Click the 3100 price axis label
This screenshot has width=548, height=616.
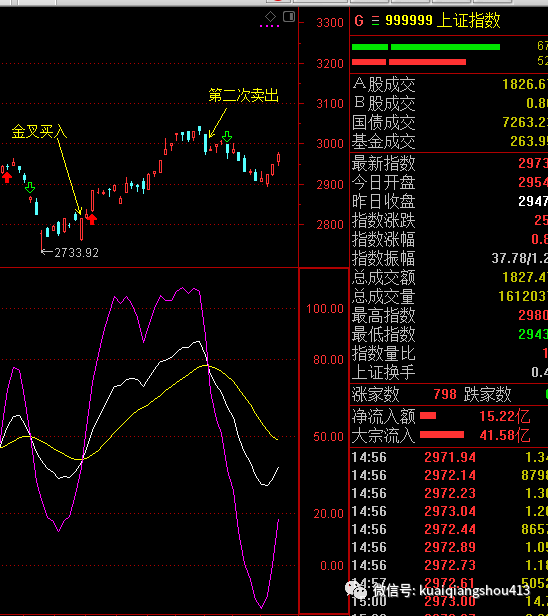[x=330, y=104]
